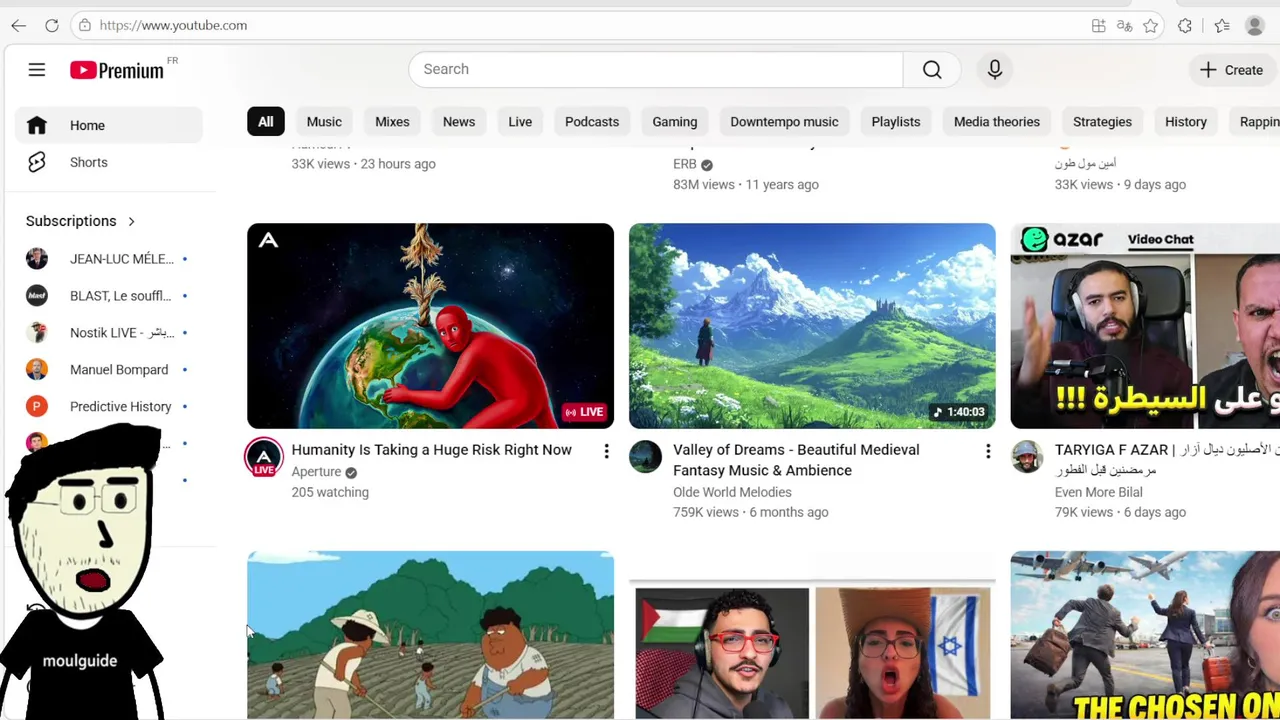Screen dimensions: 1280x720
Task: Click the translate page icon in address bar
Action: pyautogui.click(x=1125, y=26)
